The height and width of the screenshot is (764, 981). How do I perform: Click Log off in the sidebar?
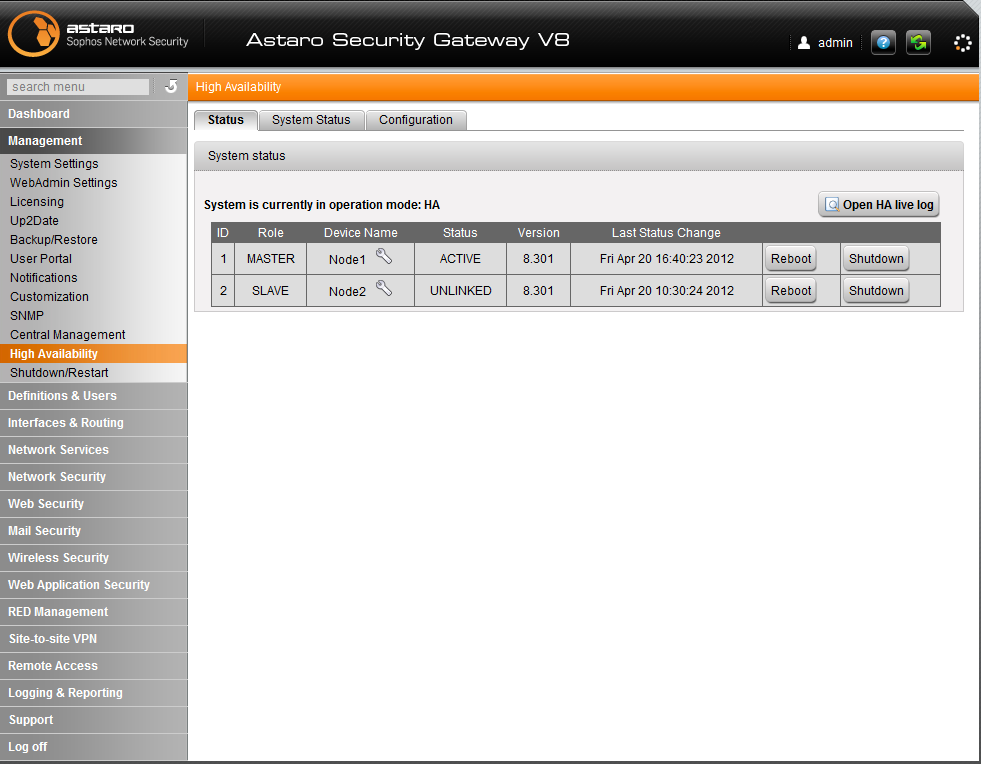[28, 747]
